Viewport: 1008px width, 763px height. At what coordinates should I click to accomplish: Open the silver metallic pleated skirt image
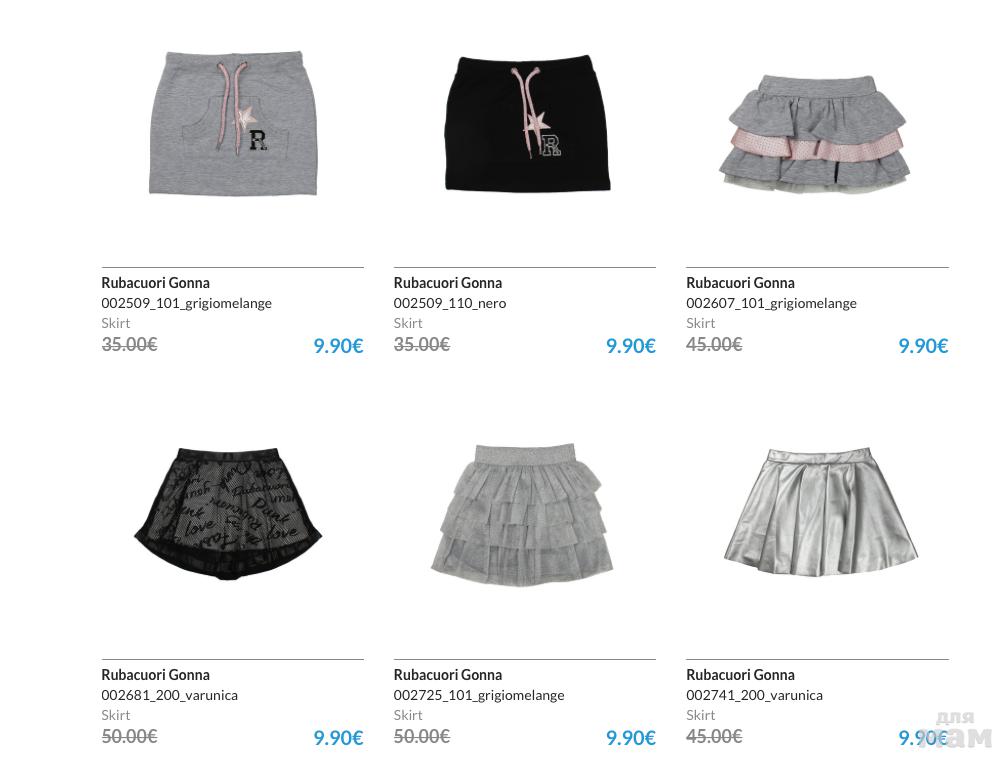click(820, 512)
